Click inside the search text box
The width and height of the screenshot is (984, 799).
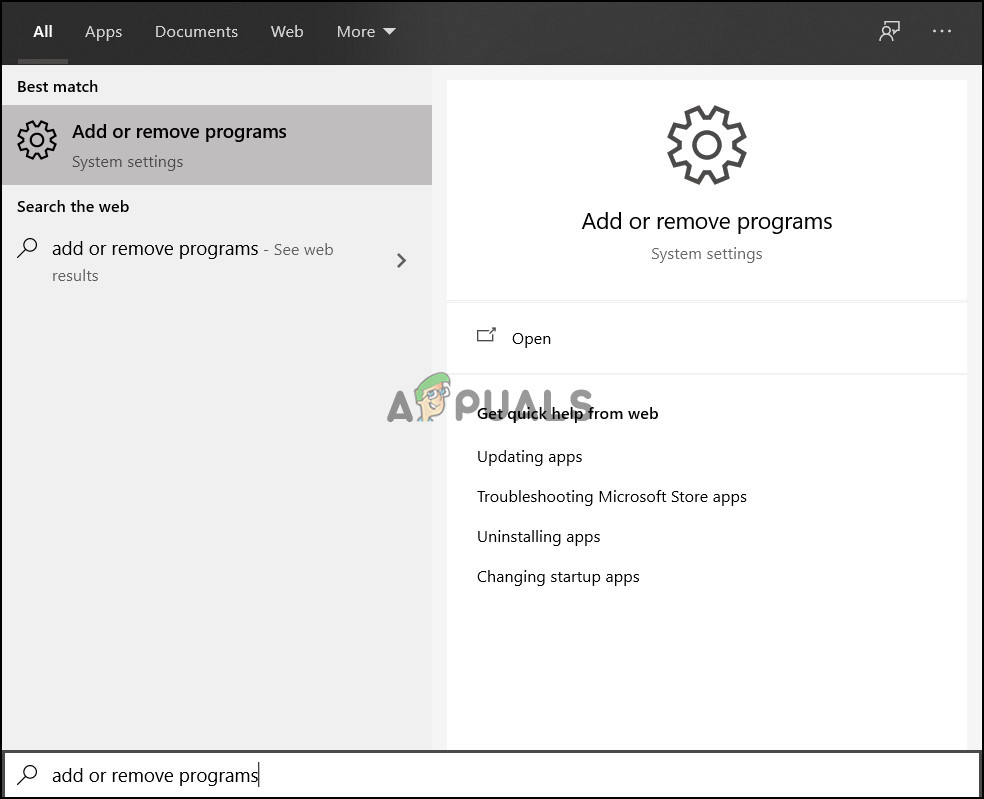click(500, 775)
